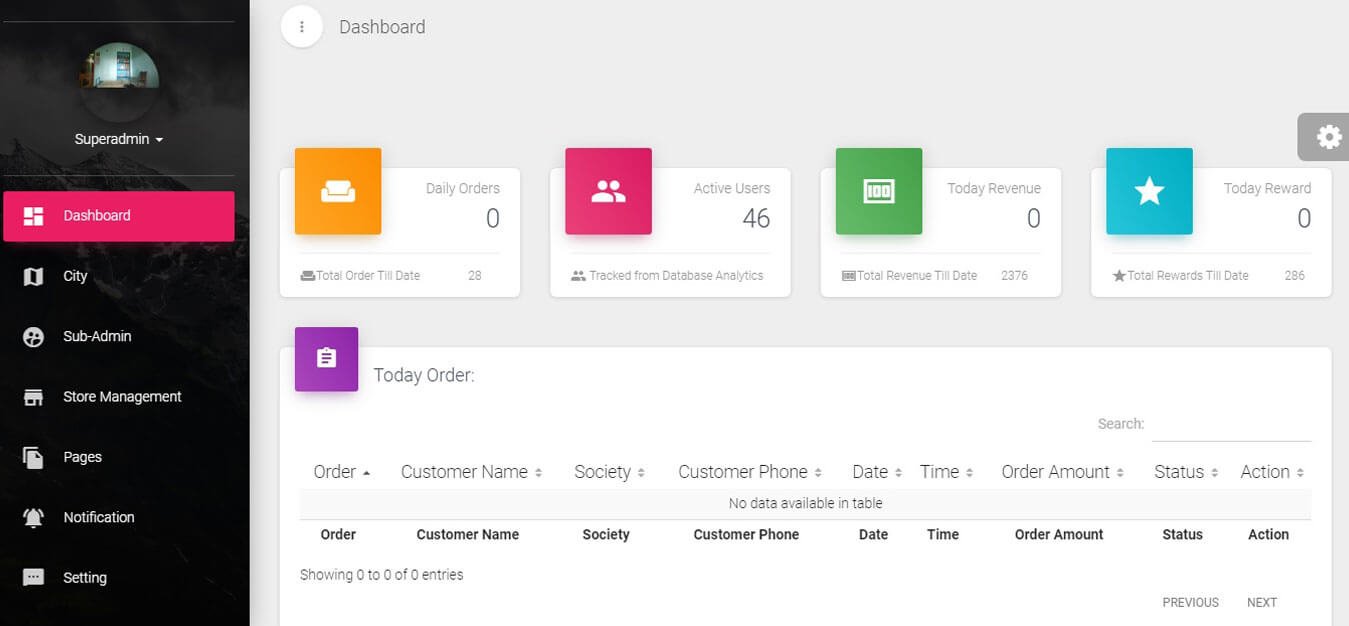
Task: Click the green Today Revenue icon
Action: pos(878,192)
